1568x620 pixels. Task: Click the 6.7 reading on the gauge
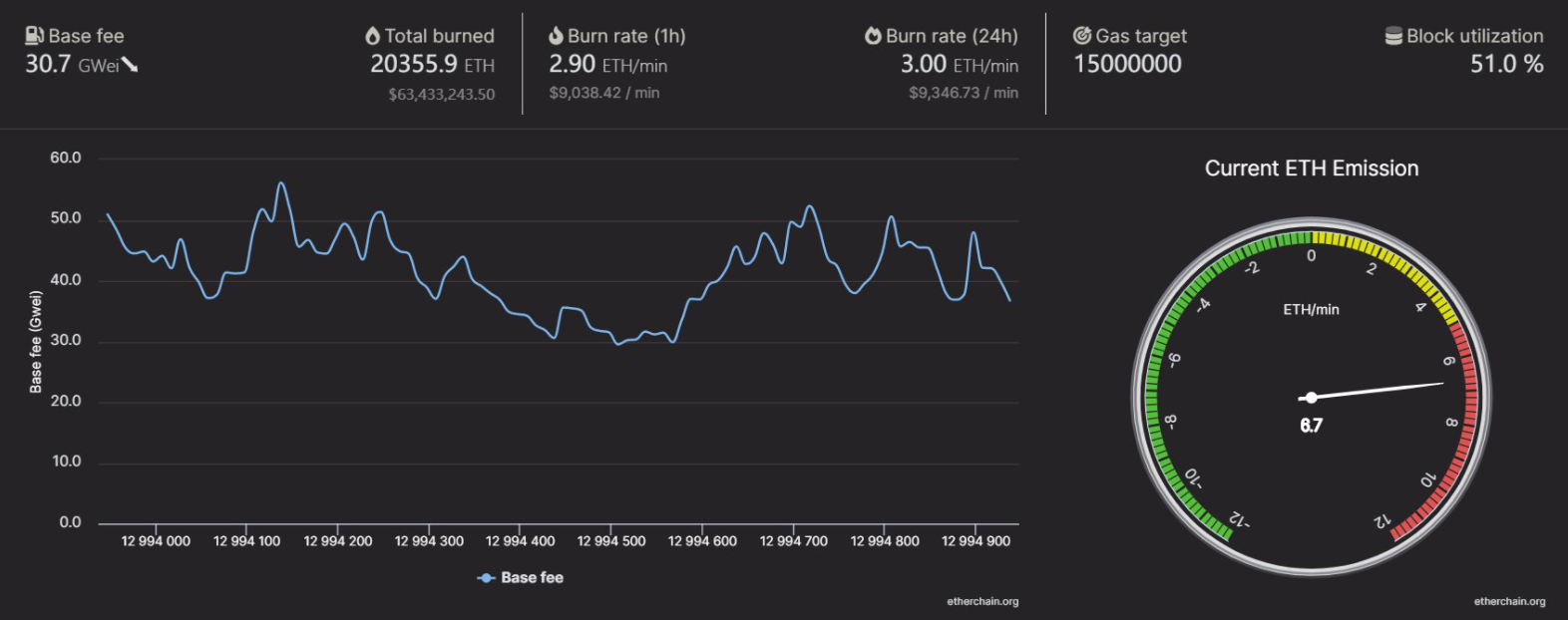pyautogui.click(x=1311, y=426)
